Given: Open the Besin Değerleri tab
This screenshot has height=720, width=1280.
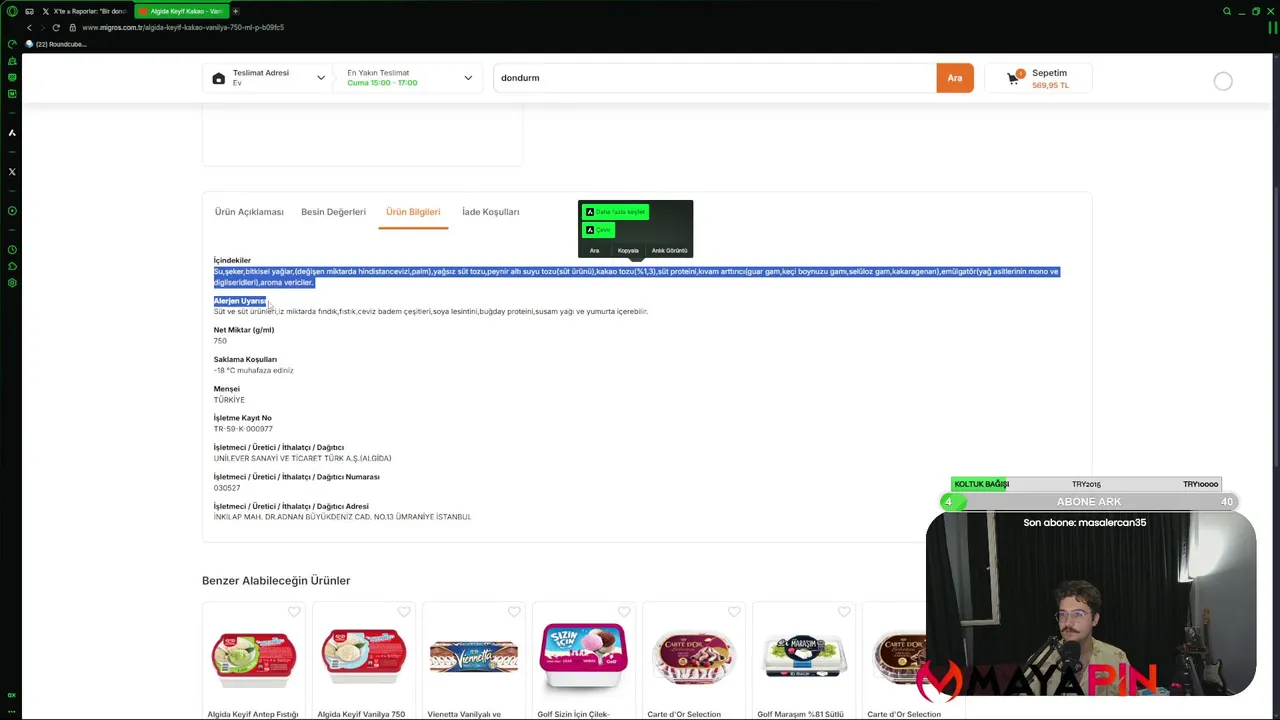Looking at the screenshot, I should [333, 212].
